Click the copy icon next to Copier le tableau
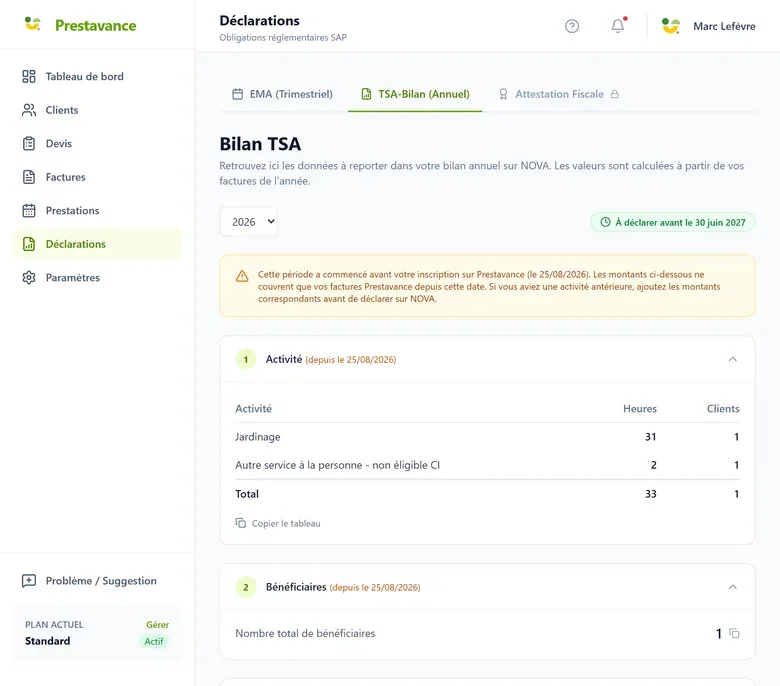 [x=241, y=523]
